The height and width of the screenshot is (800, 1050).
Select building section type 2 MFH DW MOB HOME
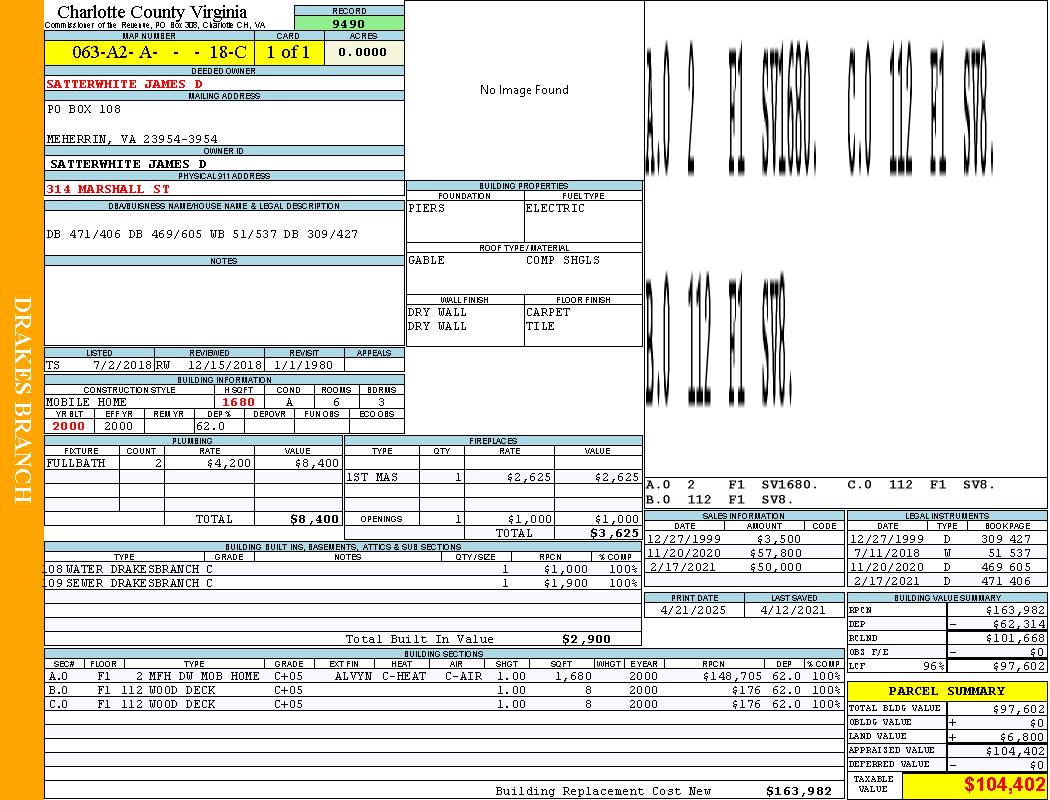coord(198,677)
